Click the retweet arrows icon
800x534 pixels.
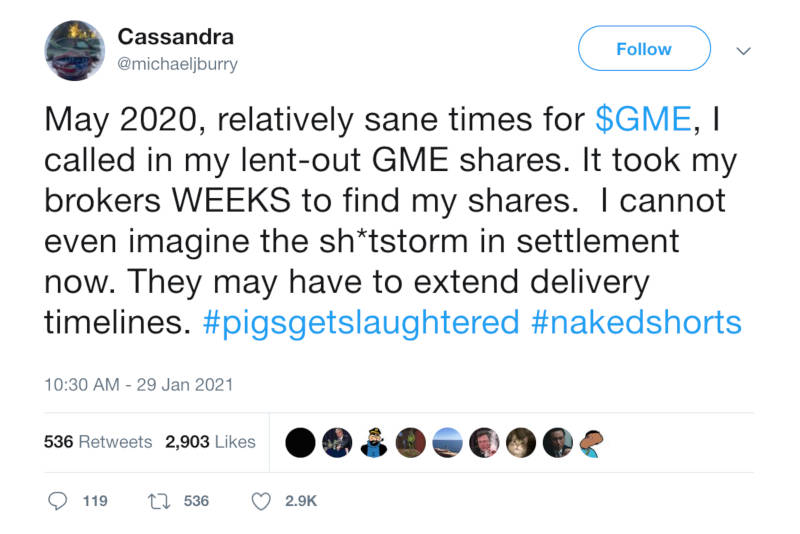(159, 501)
